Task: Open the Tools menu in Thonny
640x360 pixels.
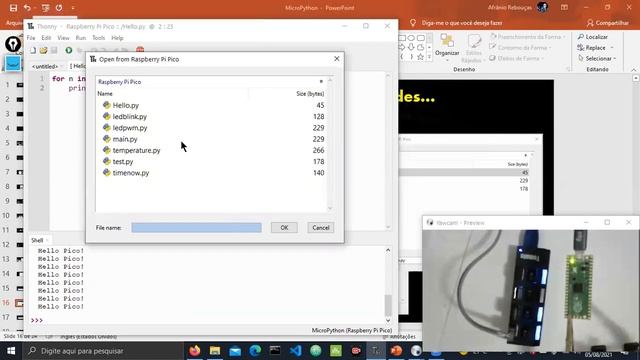Action: (x=98, y=38)
